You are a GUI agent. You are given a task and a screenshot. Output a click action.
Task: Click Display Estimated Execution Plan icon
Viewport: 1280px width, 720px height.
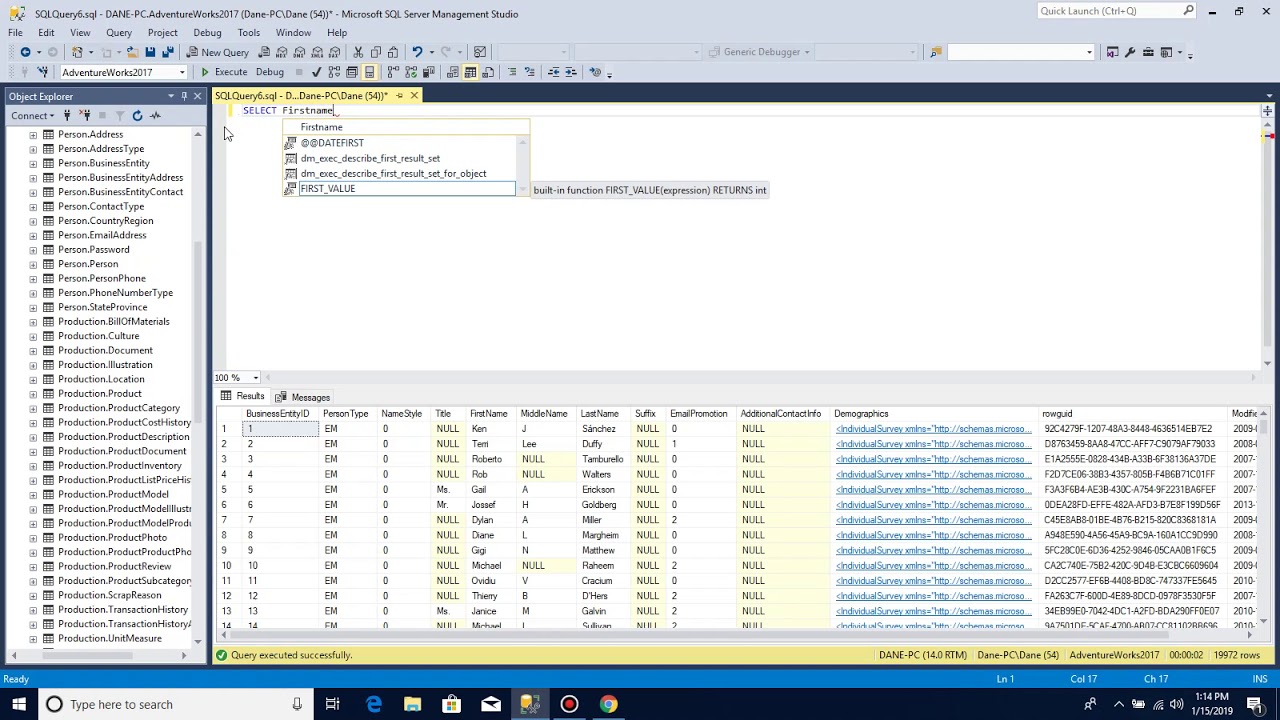pos(335,72)
